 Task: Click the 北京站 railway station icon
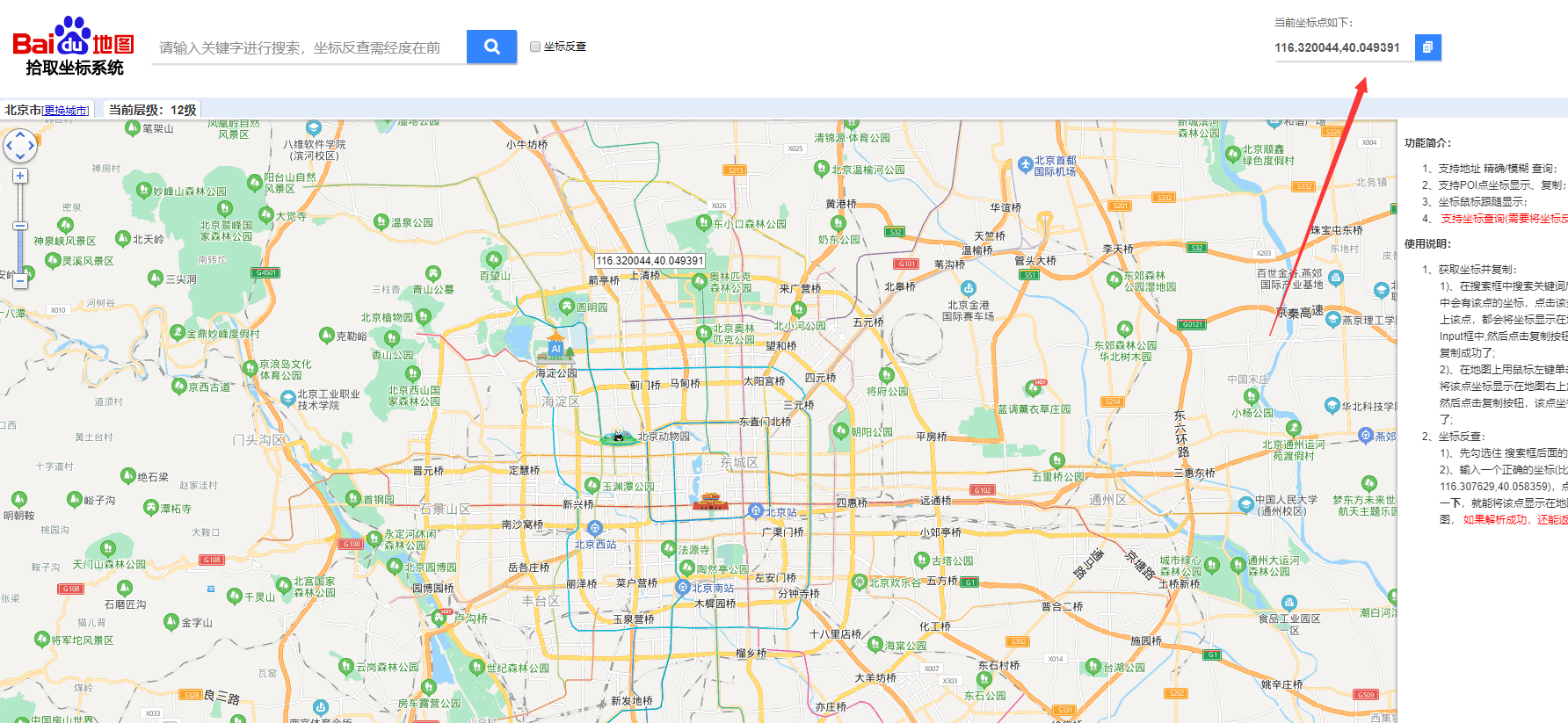tap(755, 511)
